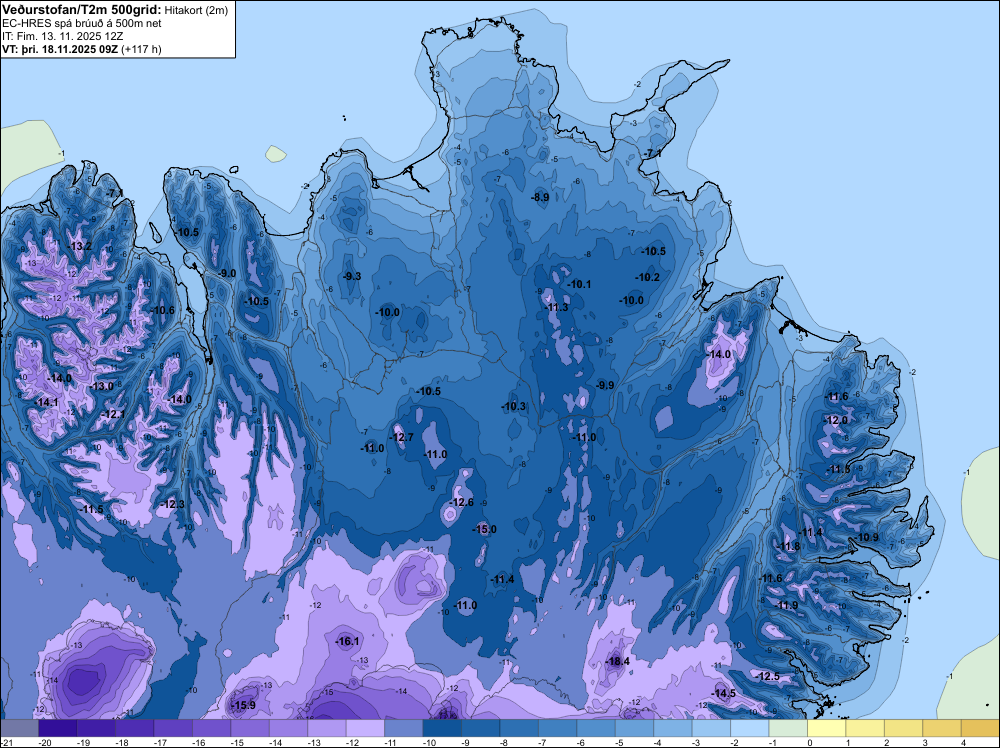
Task: Click the -11.8 temperature label
Action: 788,546
